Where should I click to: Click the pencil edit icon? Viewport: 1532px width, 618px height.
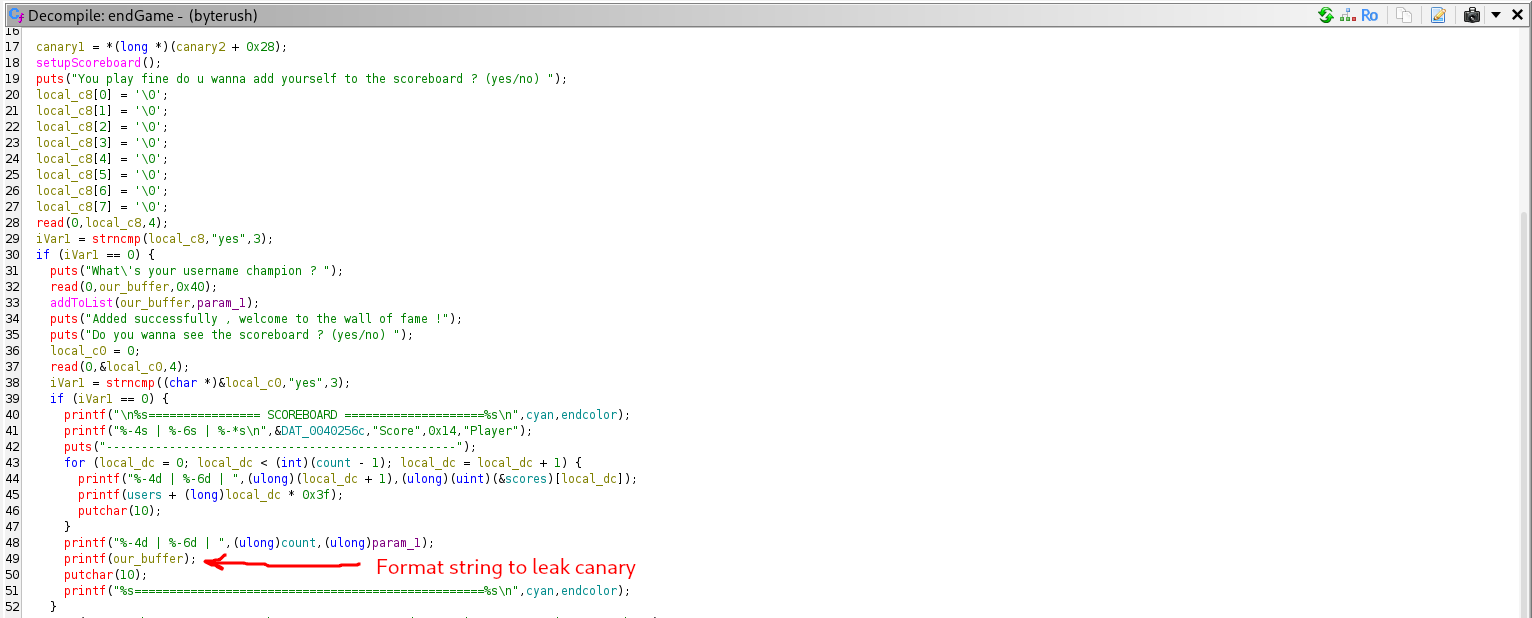pyautogui.click(x=1438, y=15)
